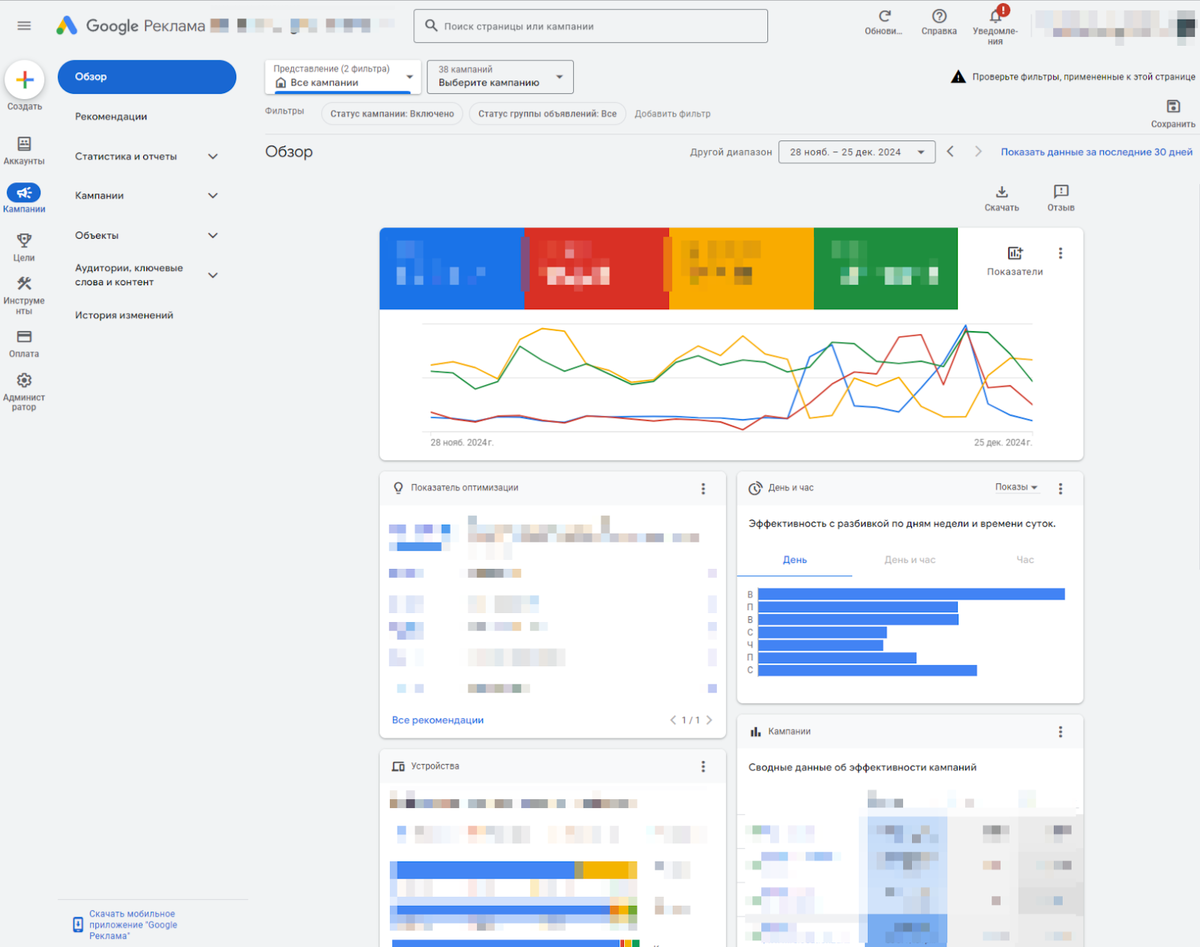Switch to Час tab
Screen dimensions: 1200x947
tap(1025, 560)
